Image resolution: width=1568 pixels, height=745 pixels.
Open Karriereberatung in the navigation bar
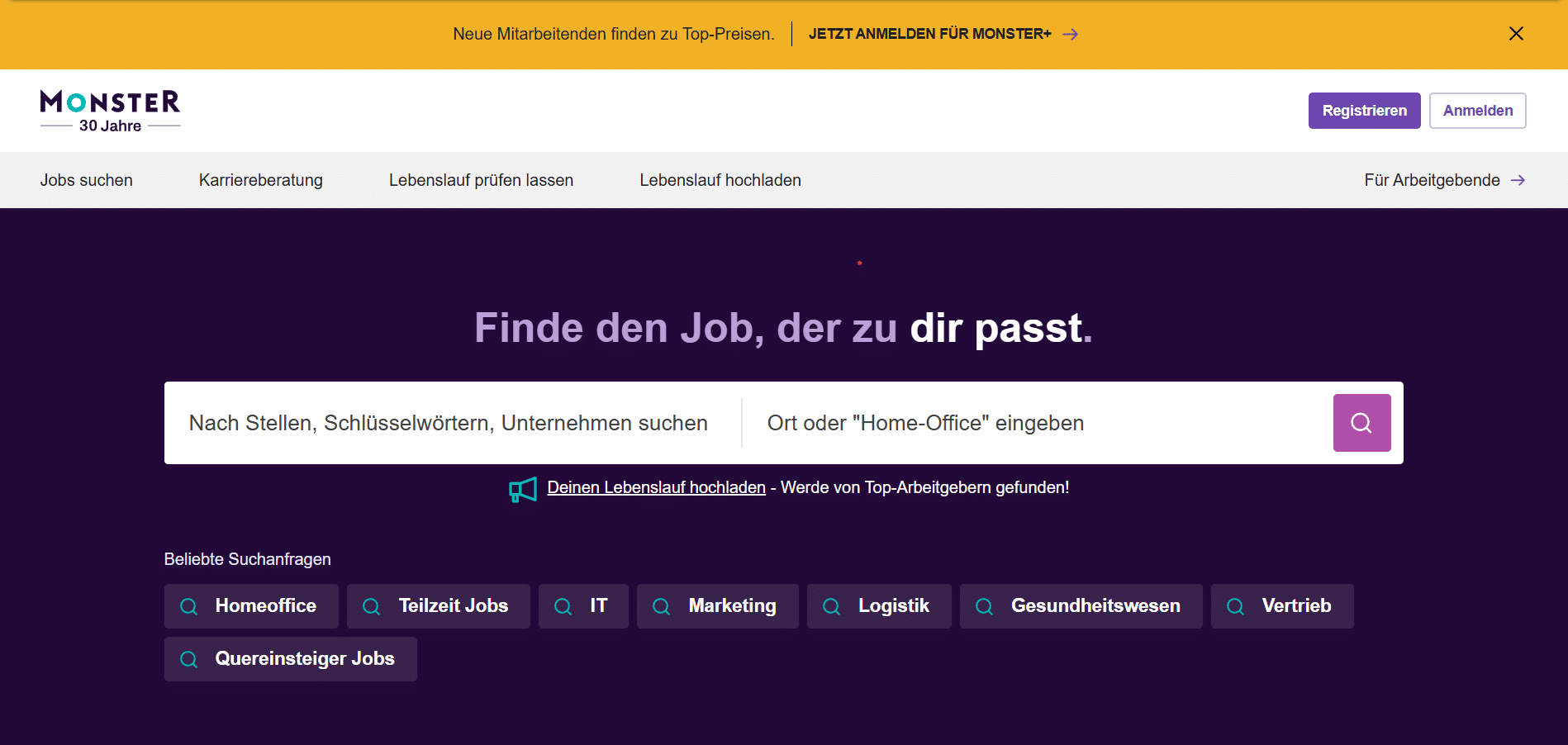pos(261,180)
